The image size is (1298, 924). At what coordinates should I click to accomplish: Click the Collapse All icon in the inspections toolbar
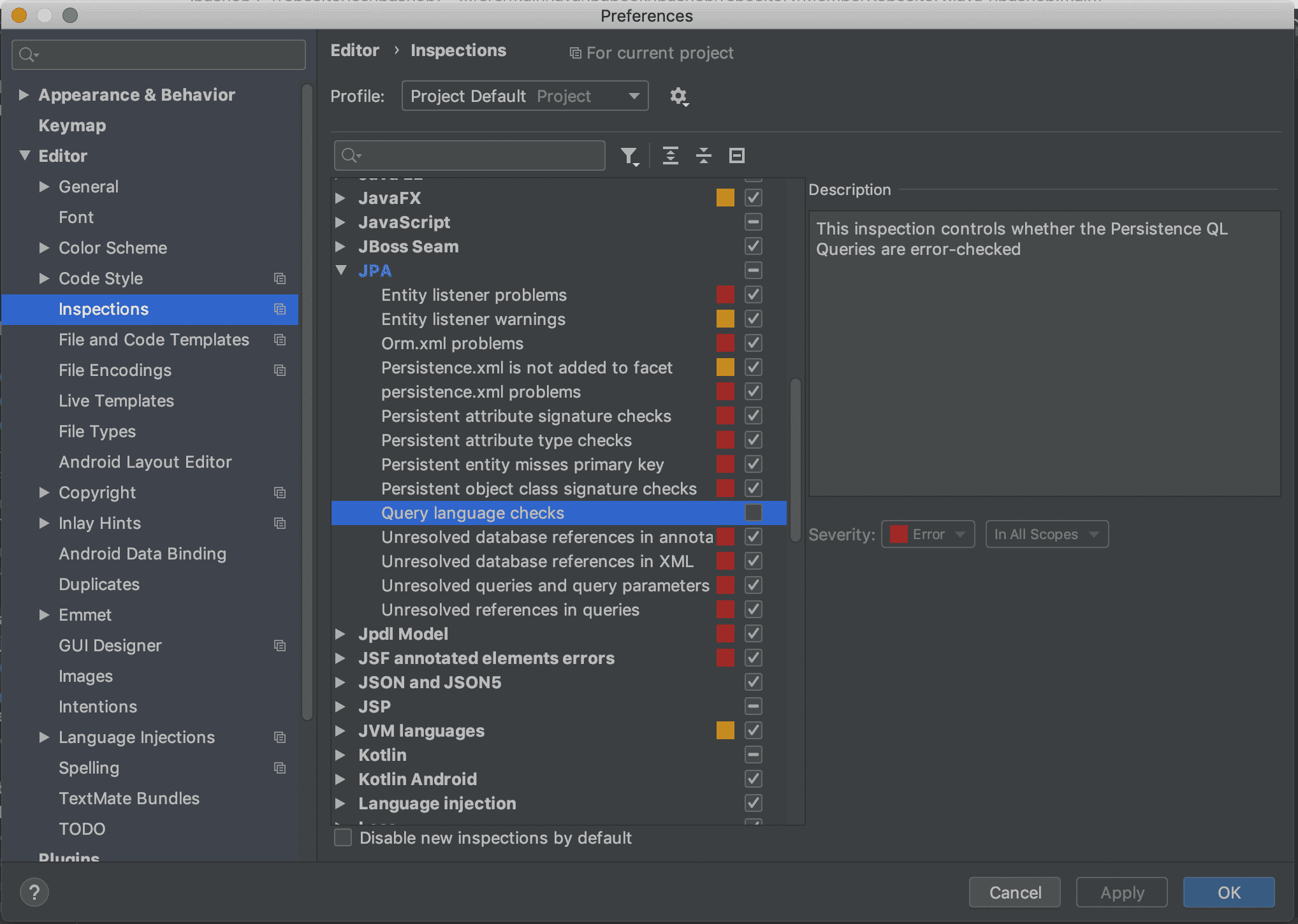tap(703, 156)
